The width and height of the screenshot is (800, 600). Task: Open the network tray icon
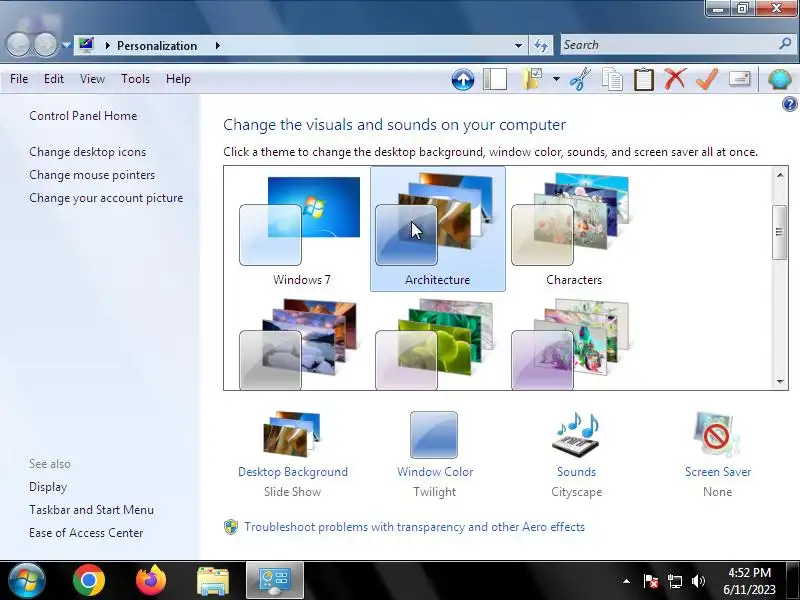pos(674,581)
